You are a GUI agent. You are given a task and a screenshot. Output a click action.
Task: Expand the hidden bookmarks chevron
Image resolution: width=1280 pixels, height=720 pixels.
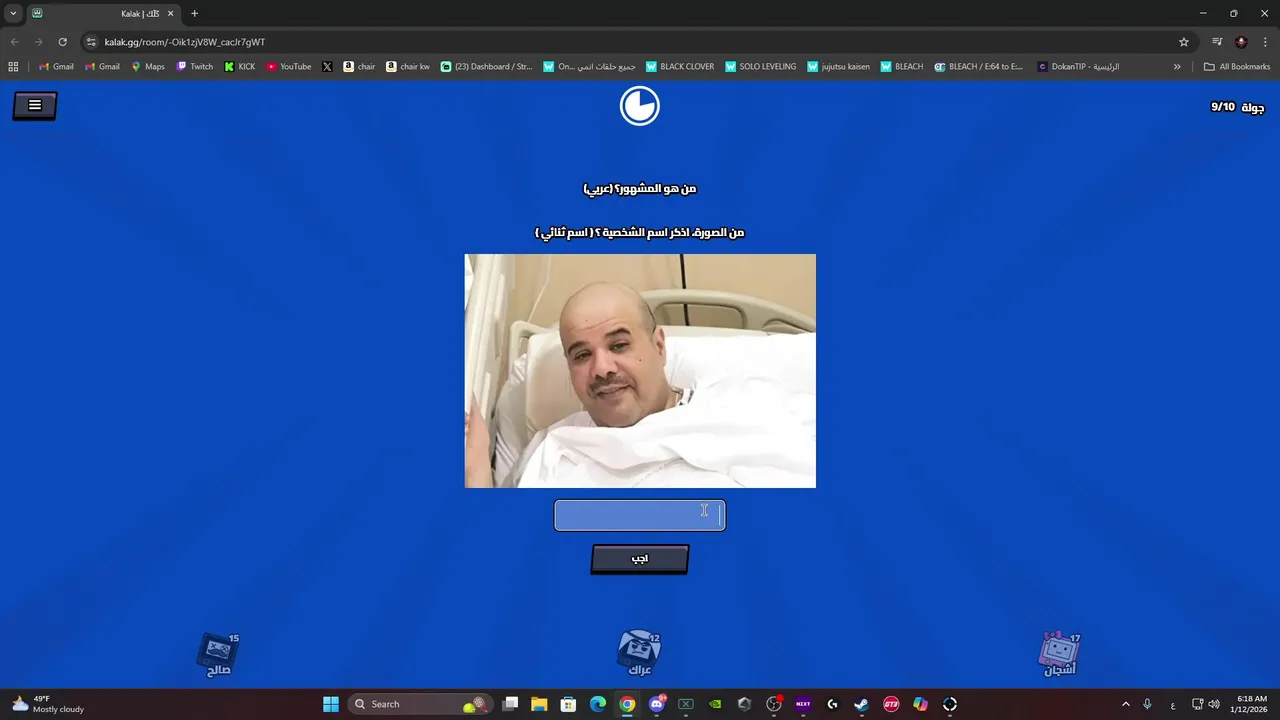tap(1177, 67)
